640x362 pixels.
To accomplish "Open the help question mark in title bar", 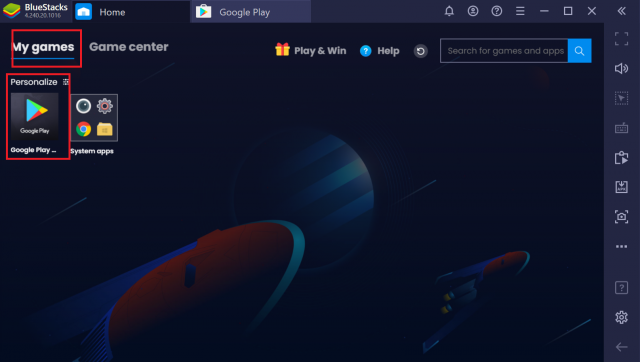I will point(496,11).
